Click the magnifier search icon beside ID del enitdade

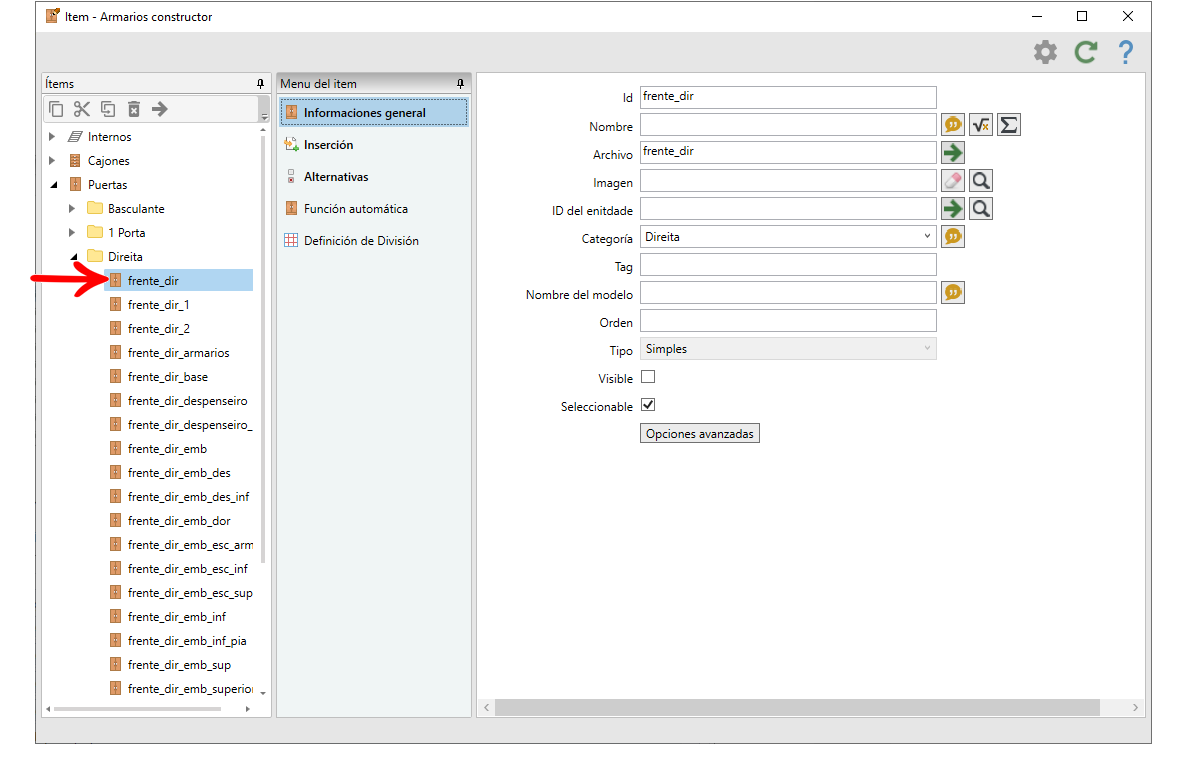980,209
